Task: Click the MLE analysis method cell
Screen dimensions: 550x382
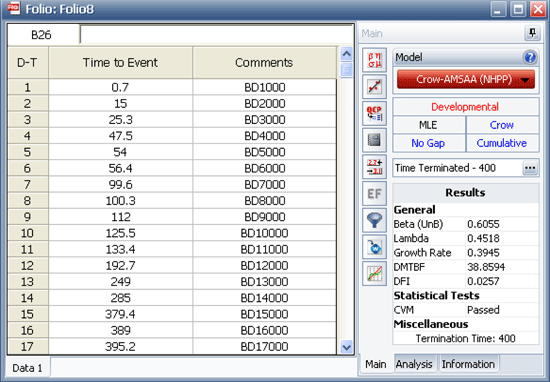Action: tap(429, 125)
